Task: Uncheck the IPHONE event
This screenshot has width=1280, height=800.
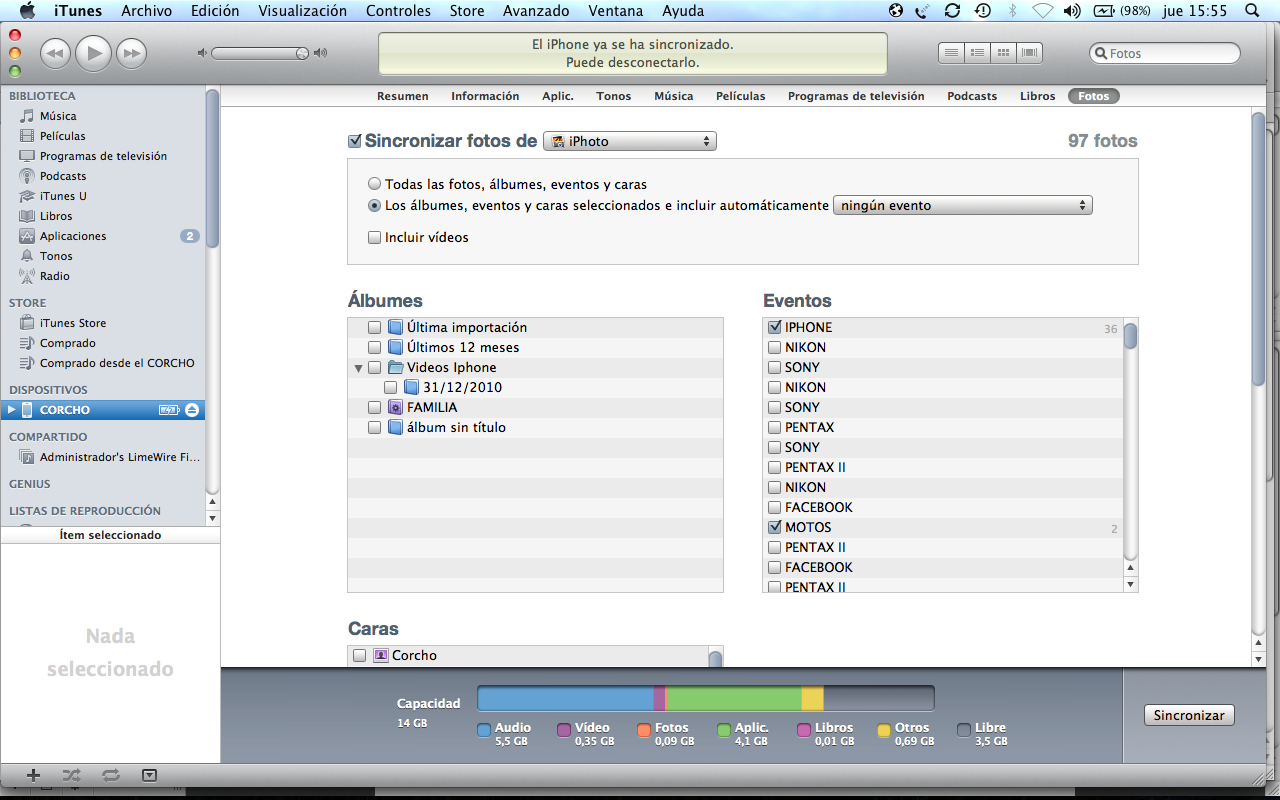Action: tap(774, 328)
